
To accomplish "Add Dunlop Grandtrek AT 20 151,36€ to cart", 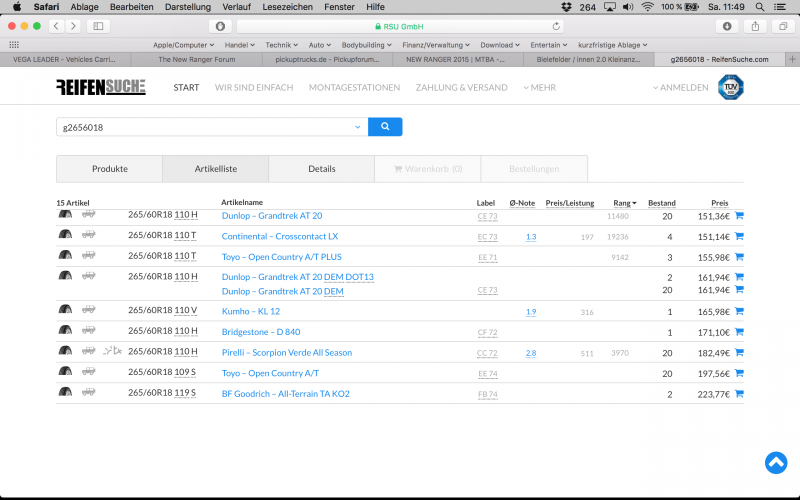I will [x=739, y=216].
